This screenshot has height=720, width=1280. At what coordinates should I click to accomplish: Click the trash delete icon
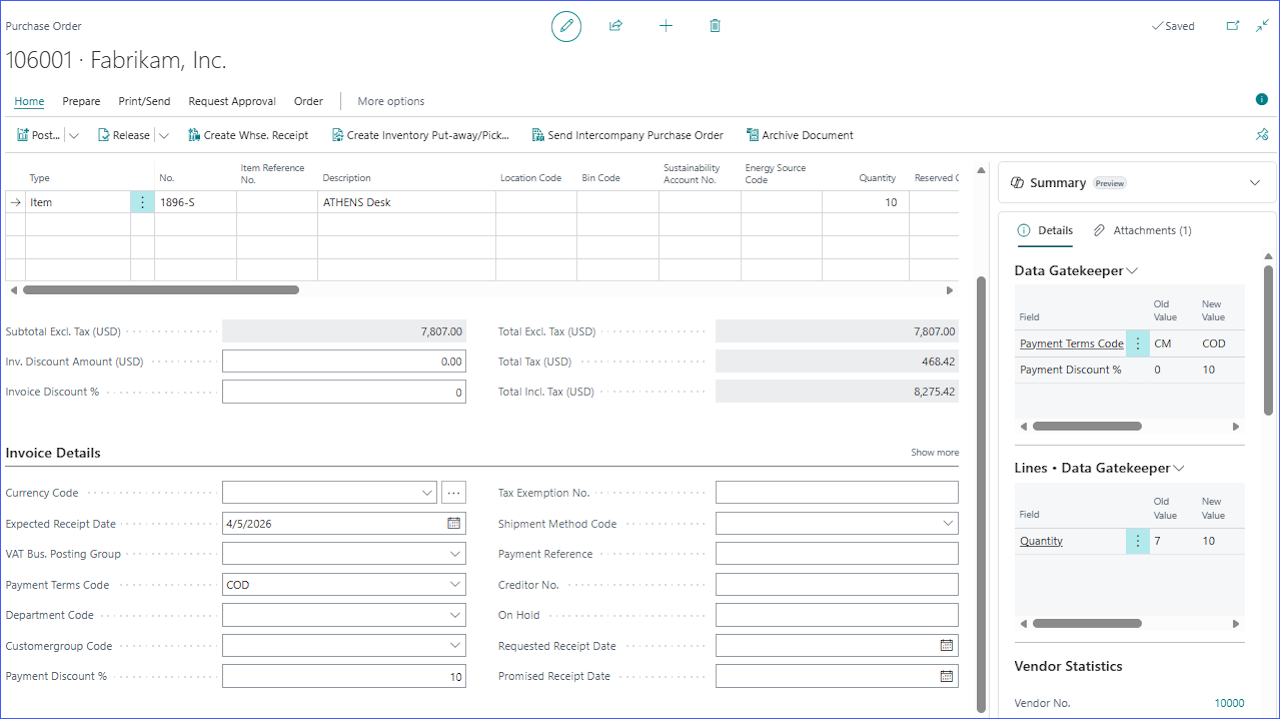[x=715, y=26]
